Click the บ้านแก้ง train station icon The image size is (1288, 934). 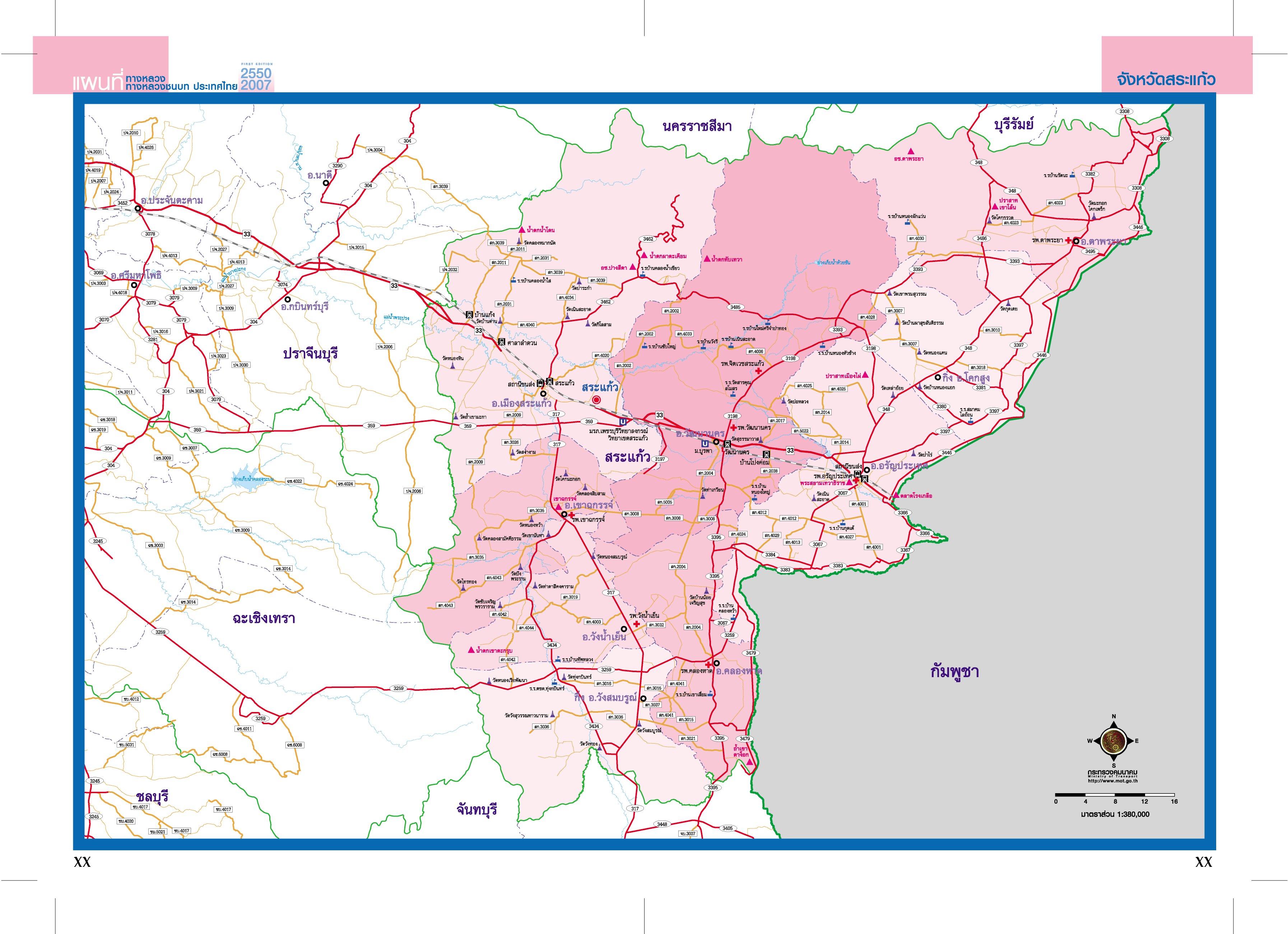click(x=469, y=314)
